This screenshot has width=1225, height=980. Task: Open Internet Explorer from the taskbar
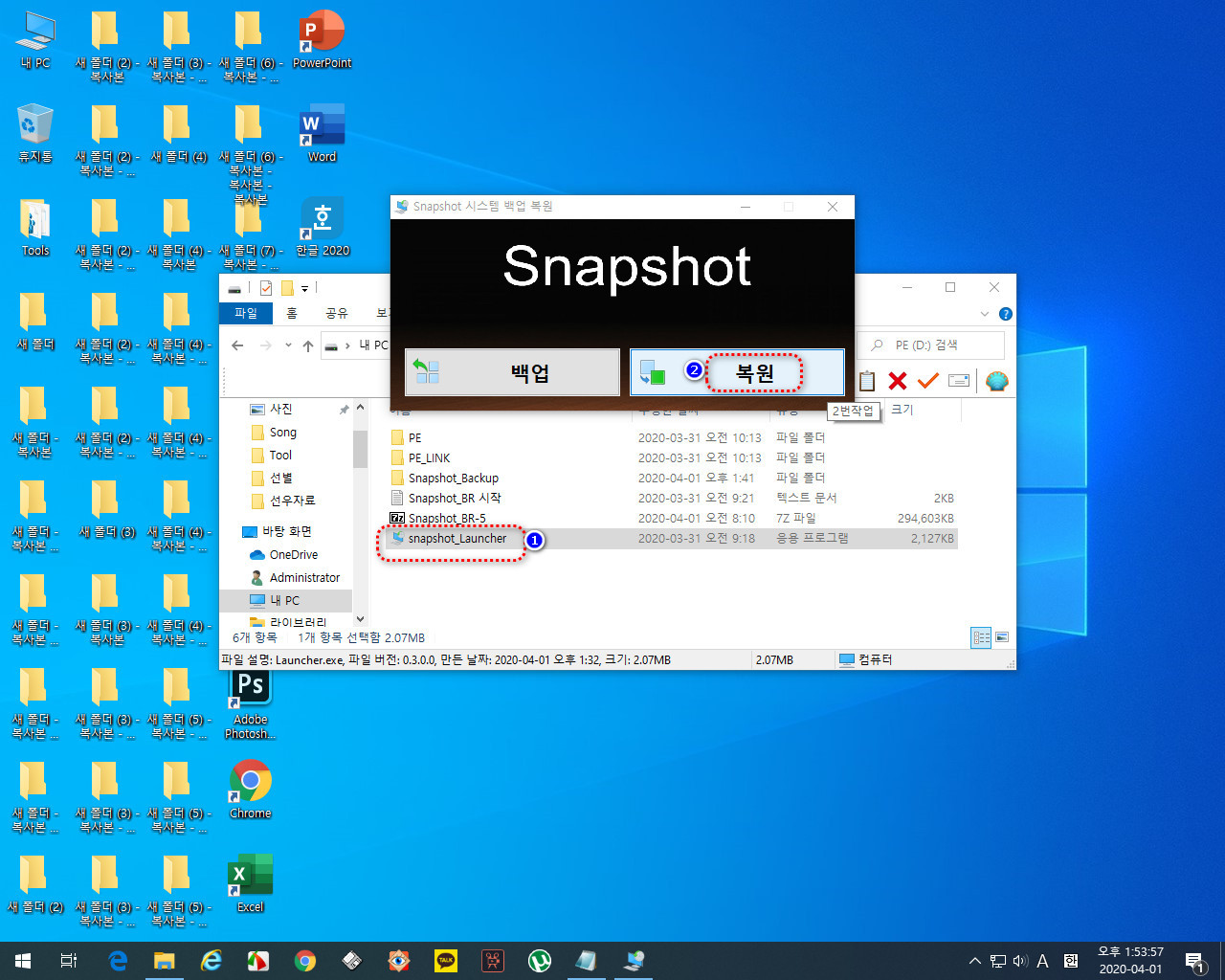pyautogui.click(x=212, y=961)
